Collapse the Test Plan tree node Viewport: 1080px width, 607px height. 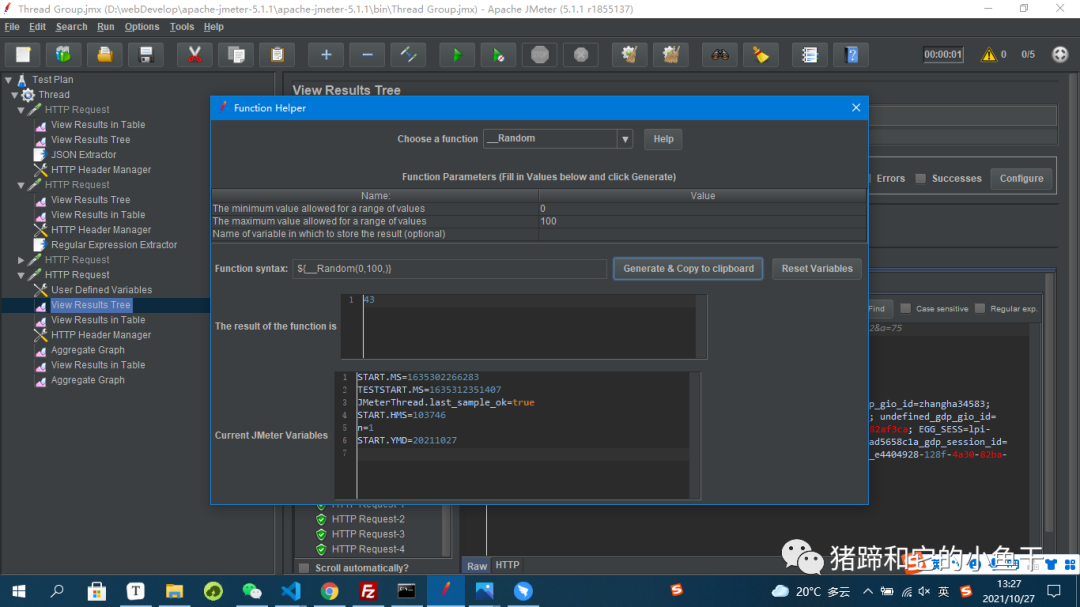[8, 80]
